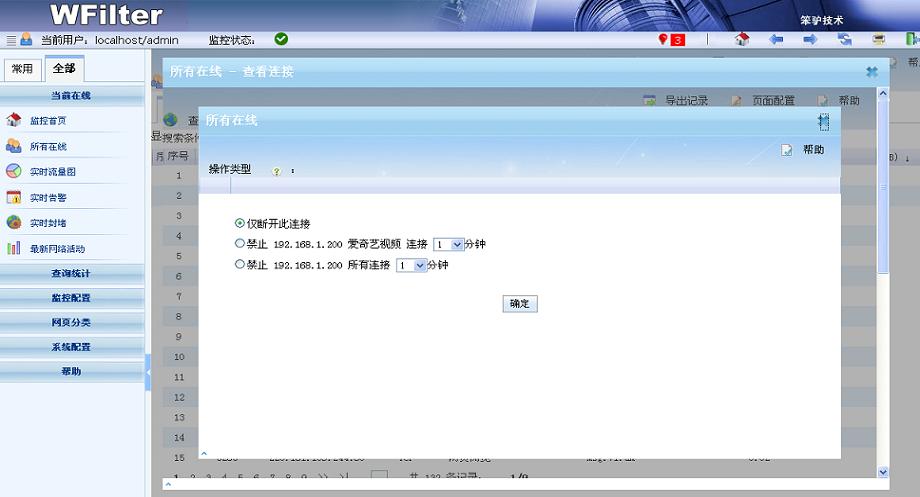Click the refresh icon in top toolbar
Image resolution: width=920 pixels, height=497 pixels.
click(845, 39)
